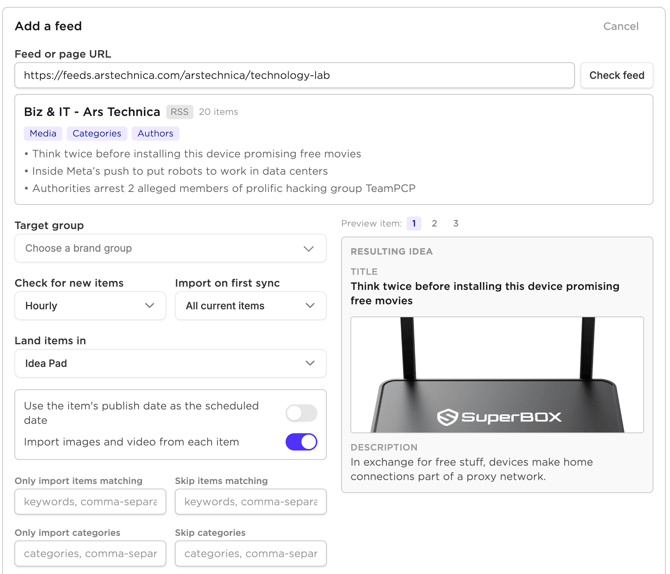670x574 pixels.
Task: Disable import images and video toggle
Action: tap(301, 442)
